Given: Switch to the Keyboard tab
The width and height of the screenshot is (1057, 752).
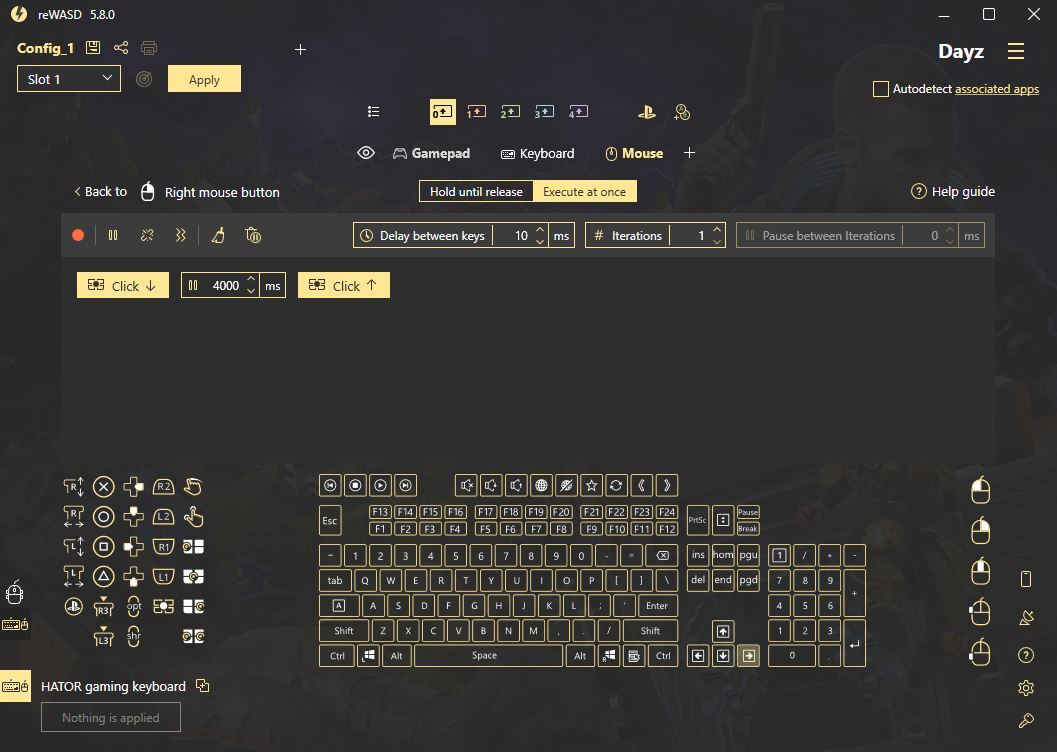Looking at the screenshot, I should click(538, 153).
